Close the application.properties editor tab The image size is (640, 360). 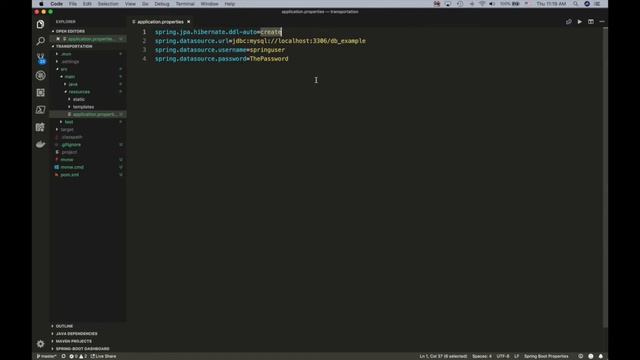coord(189,22)
